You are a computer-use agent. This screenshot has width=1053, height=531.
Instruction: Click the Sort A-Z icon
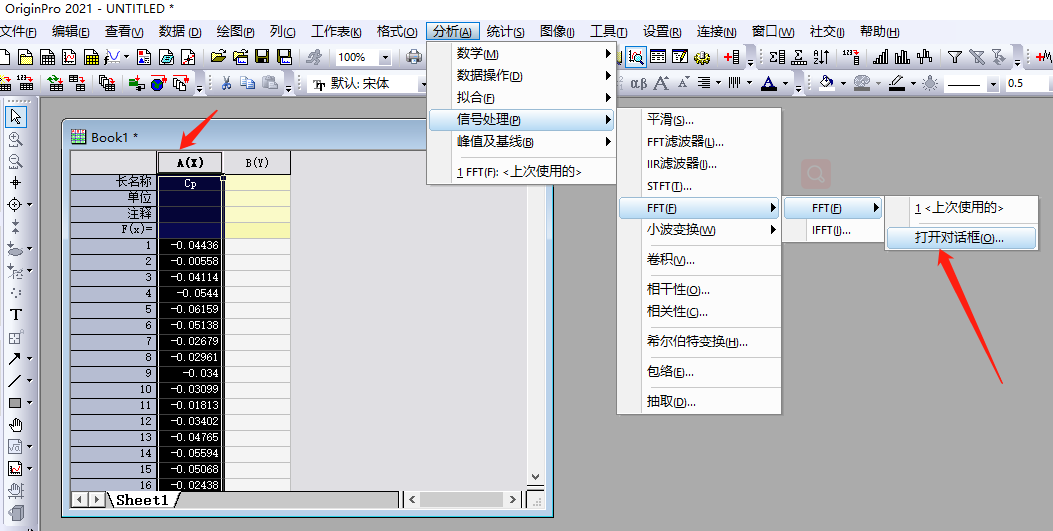click(821, 57)
